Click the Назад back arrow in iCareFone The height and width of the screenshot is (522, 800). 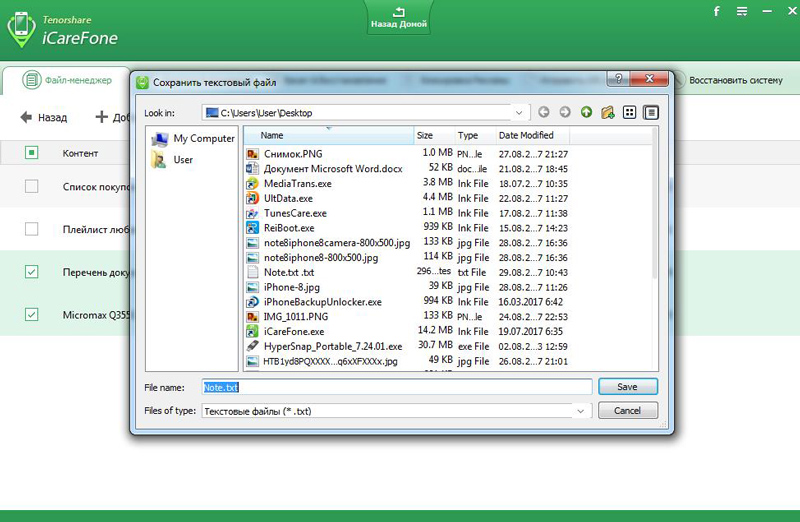pos(26,117)
